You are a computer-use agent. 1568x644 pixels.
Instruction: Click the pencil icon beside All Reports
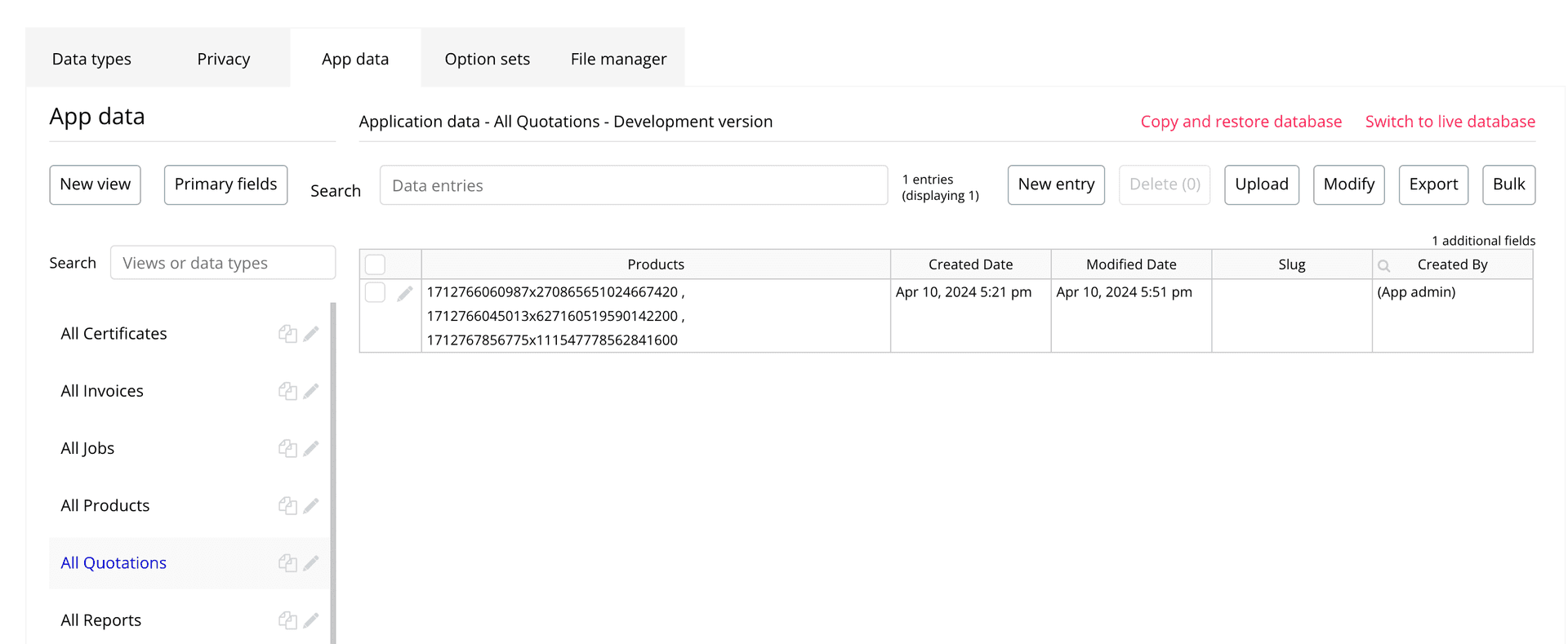[x=311, y=620]
